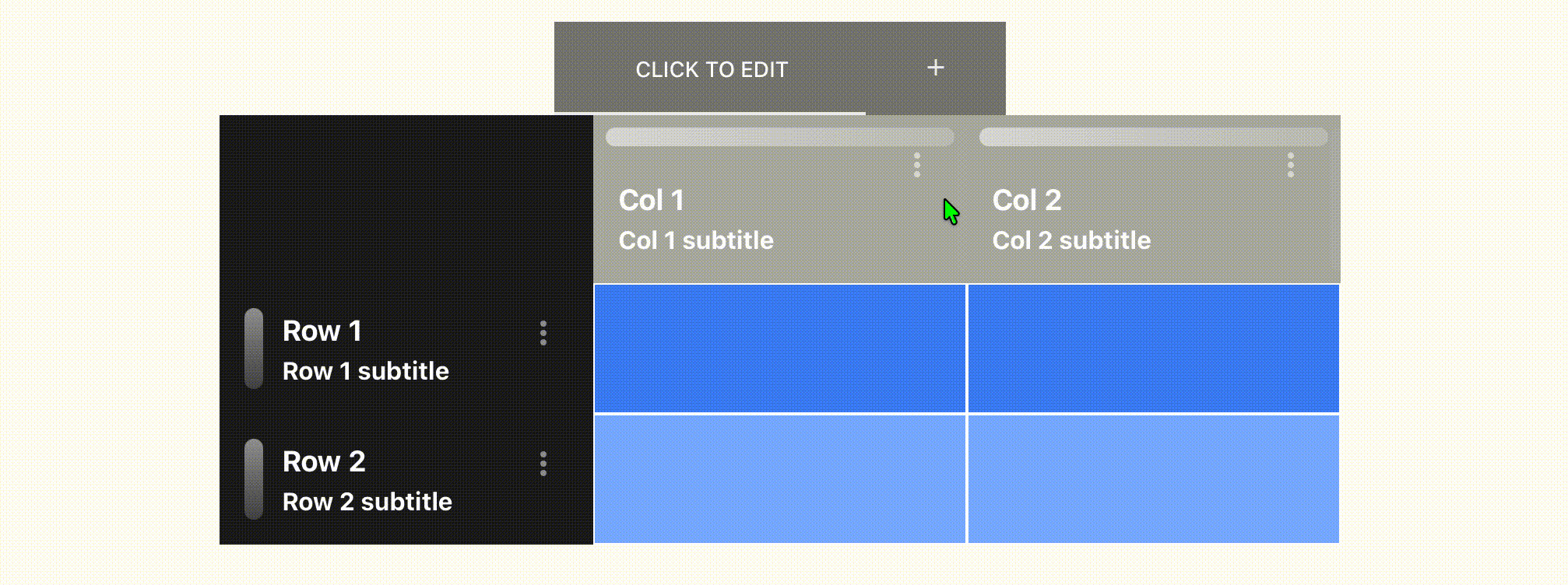Click the Col 1 subtitle text
Screen dimensions: 1568x585
pos(696,240)
